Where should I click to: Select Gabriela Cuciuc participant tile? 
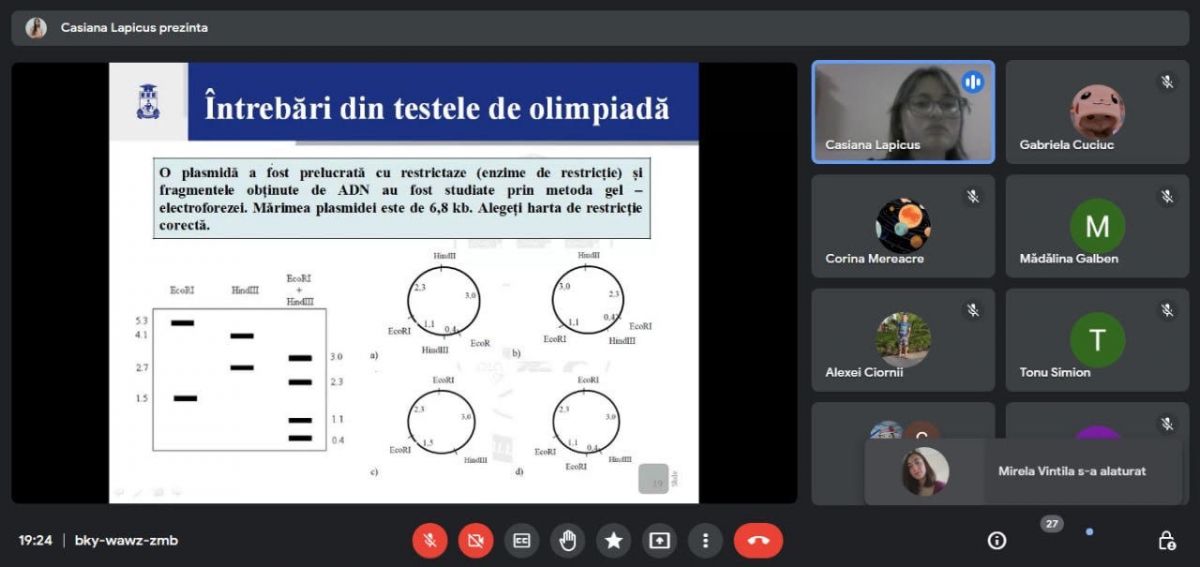pos(1097,112)
